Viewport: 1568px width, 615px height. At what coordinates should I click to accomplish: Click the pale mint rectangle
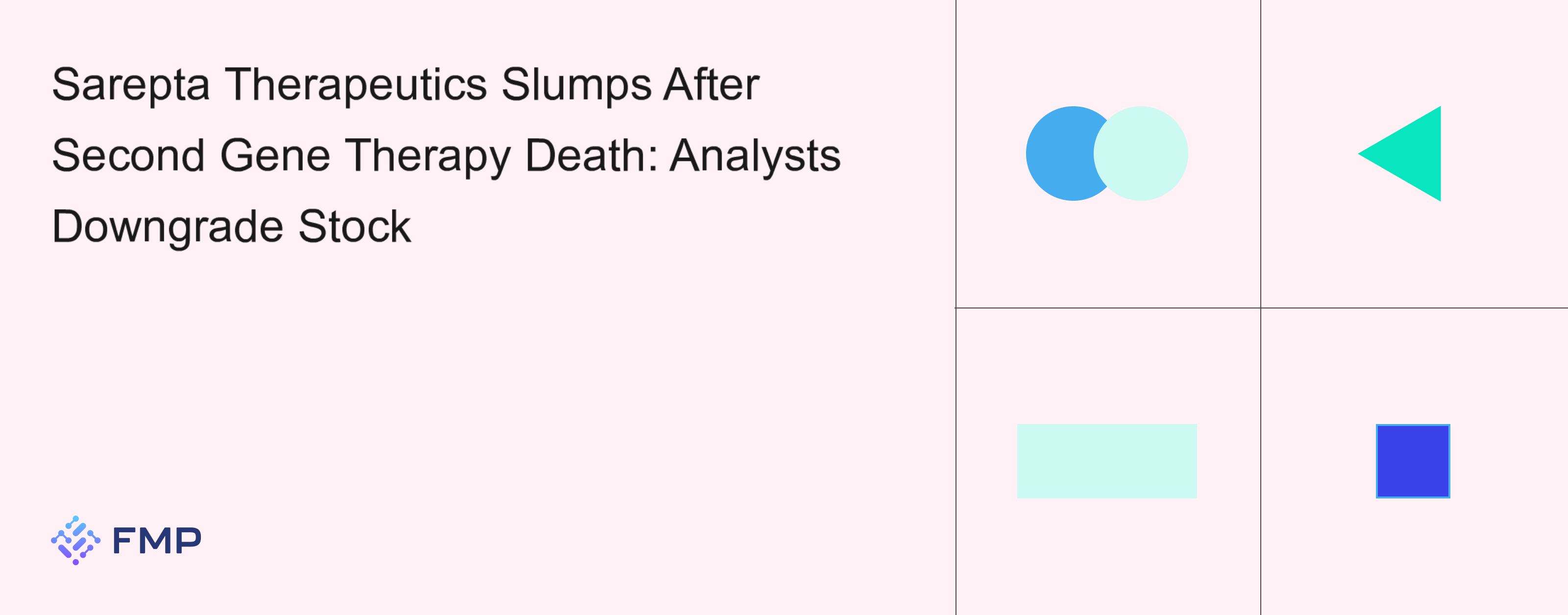coord(1106,461)
